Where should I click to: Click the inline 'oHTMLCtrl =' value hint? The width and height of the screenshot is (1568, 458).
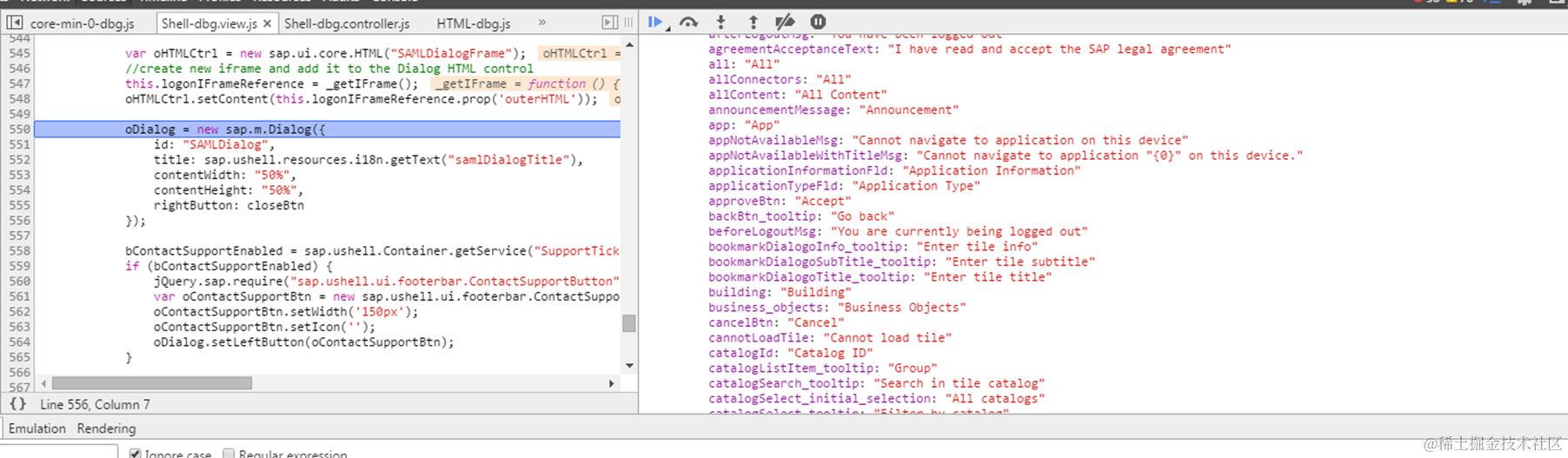click(580, 53)
